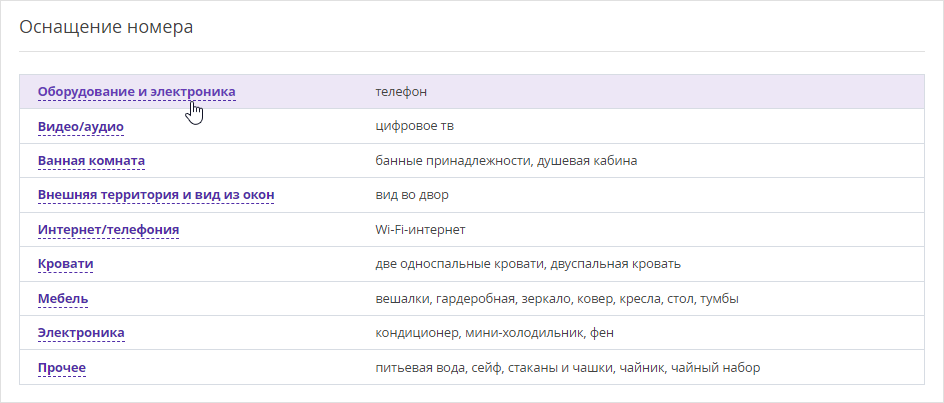Click the 'Оснащение номера' heading
The width and height of the screenshot is (944, 403).
pos(107,27)
